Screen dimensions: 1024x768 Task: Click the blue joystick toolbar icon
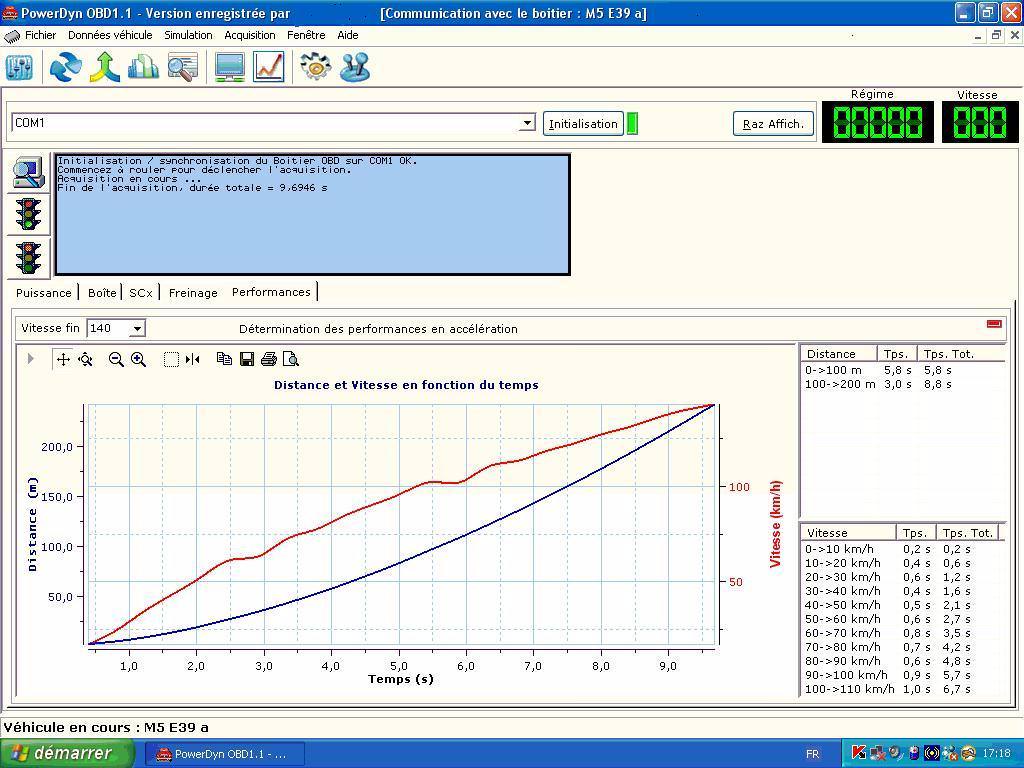[355, 67]
